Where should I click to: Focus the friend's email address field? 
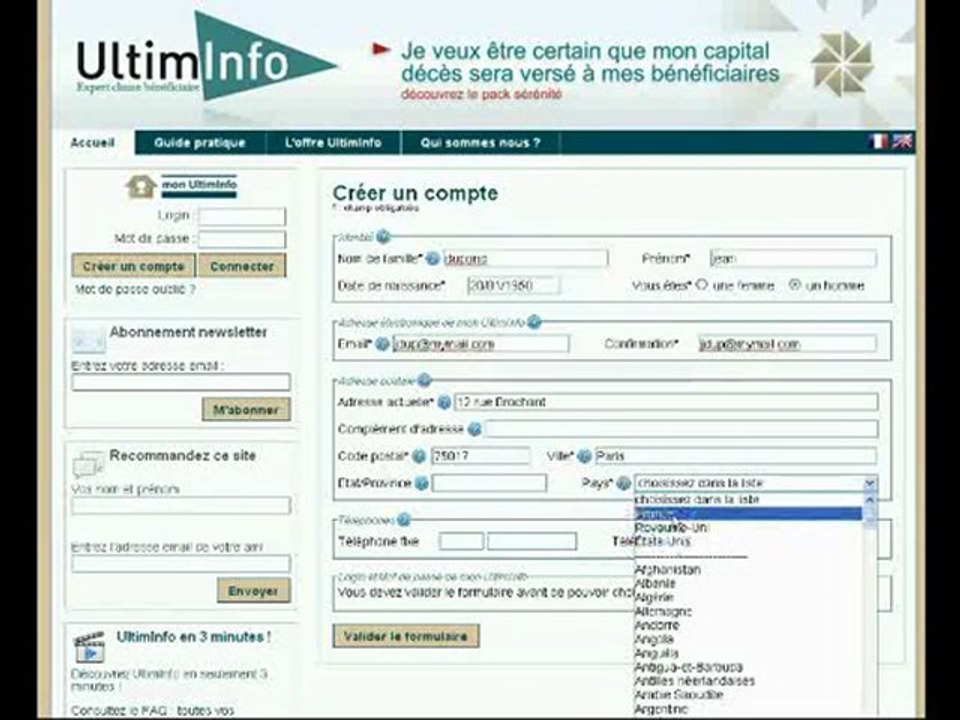point(181,564)
